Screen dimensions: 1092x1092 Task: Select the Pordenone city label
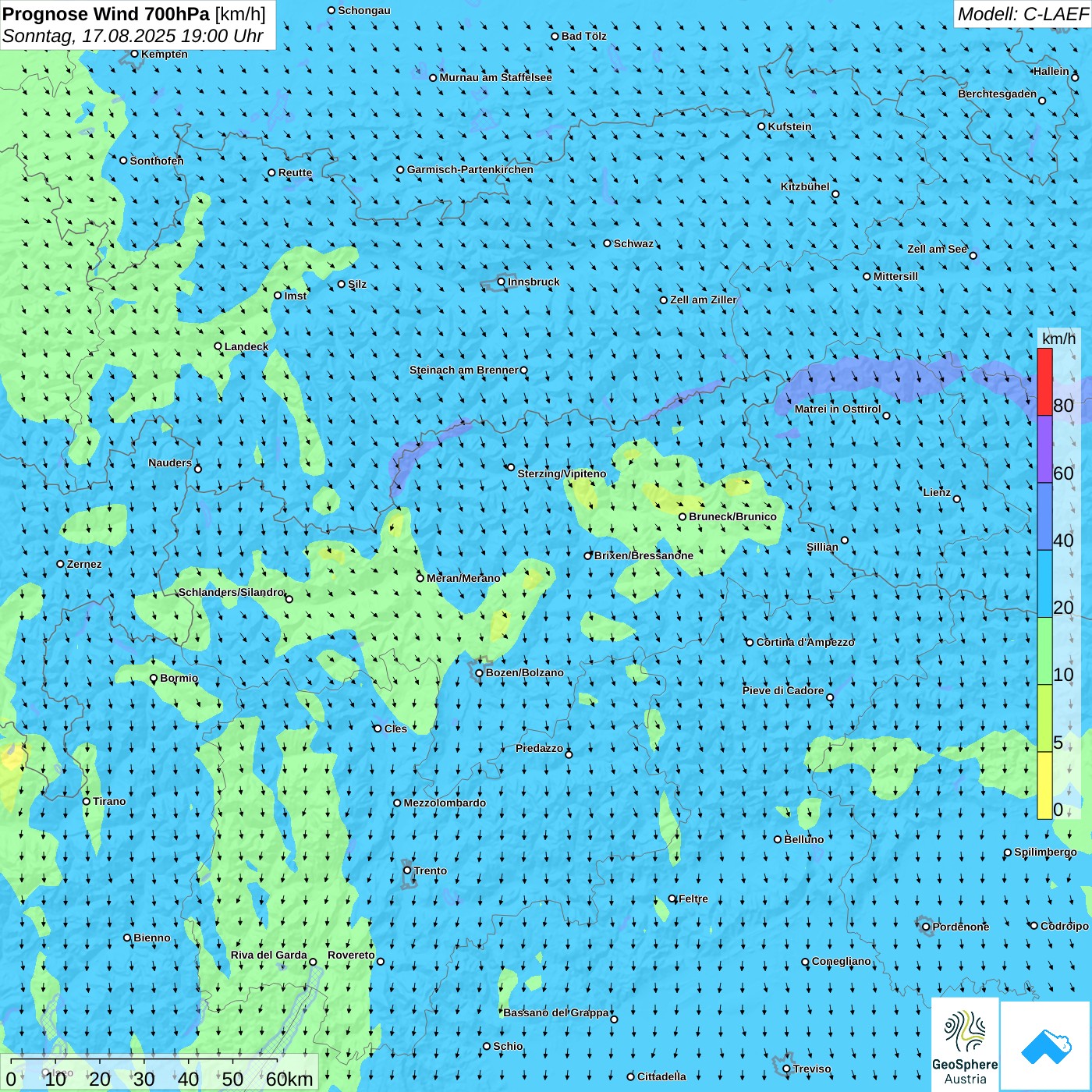[x=961, y=927]
